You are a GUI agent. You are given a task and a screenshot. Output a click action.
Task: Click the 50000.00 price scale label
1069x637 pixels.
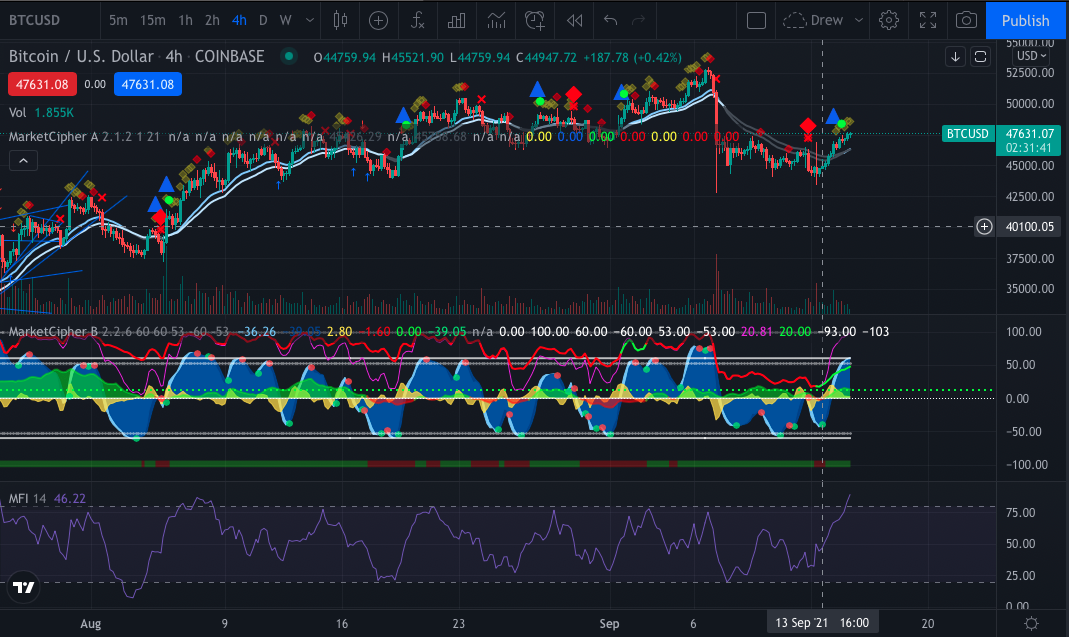pos(1029,104)
